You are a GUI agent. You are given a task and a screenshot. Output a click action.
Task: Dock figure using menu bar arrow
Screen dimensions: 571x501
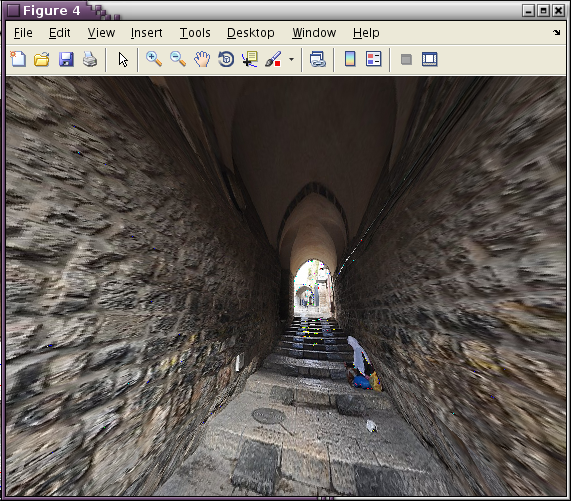(556, 32)
